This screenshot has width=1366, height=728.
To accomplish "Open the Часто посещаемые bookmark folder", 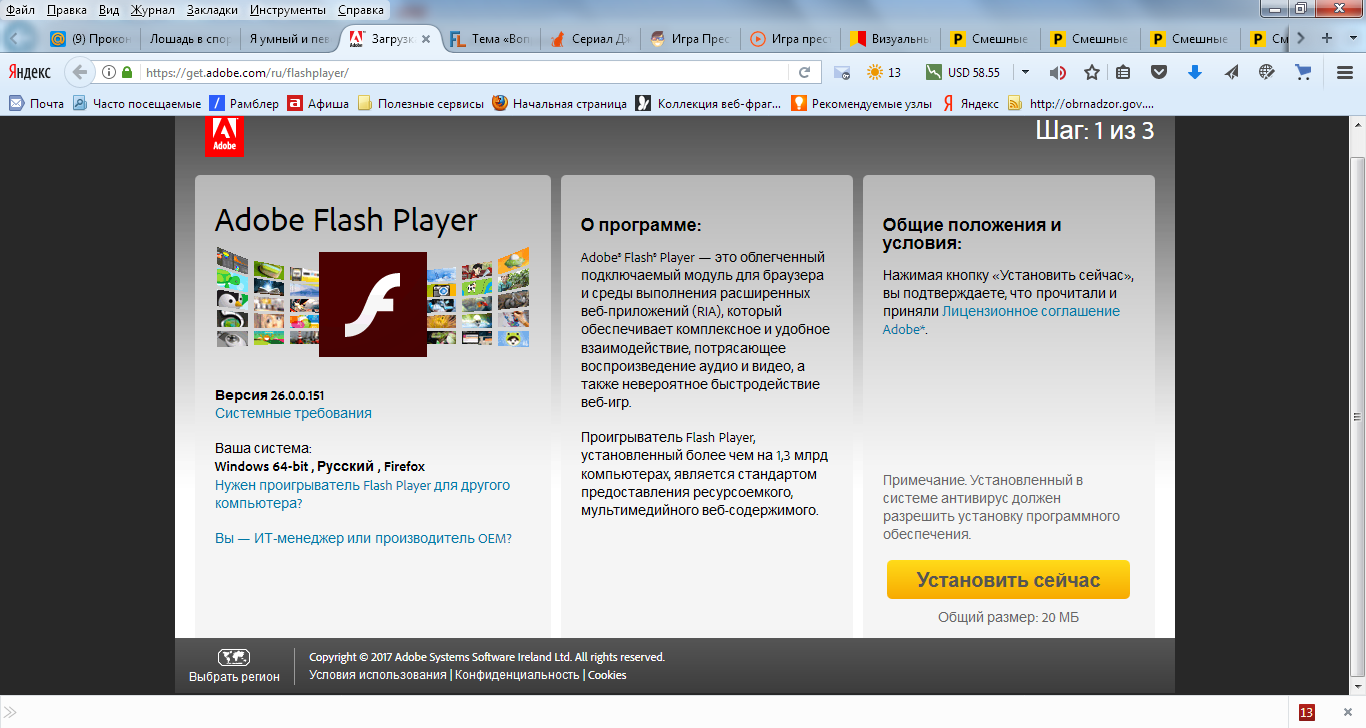I will pyautogui.click(x=137, y=103).
